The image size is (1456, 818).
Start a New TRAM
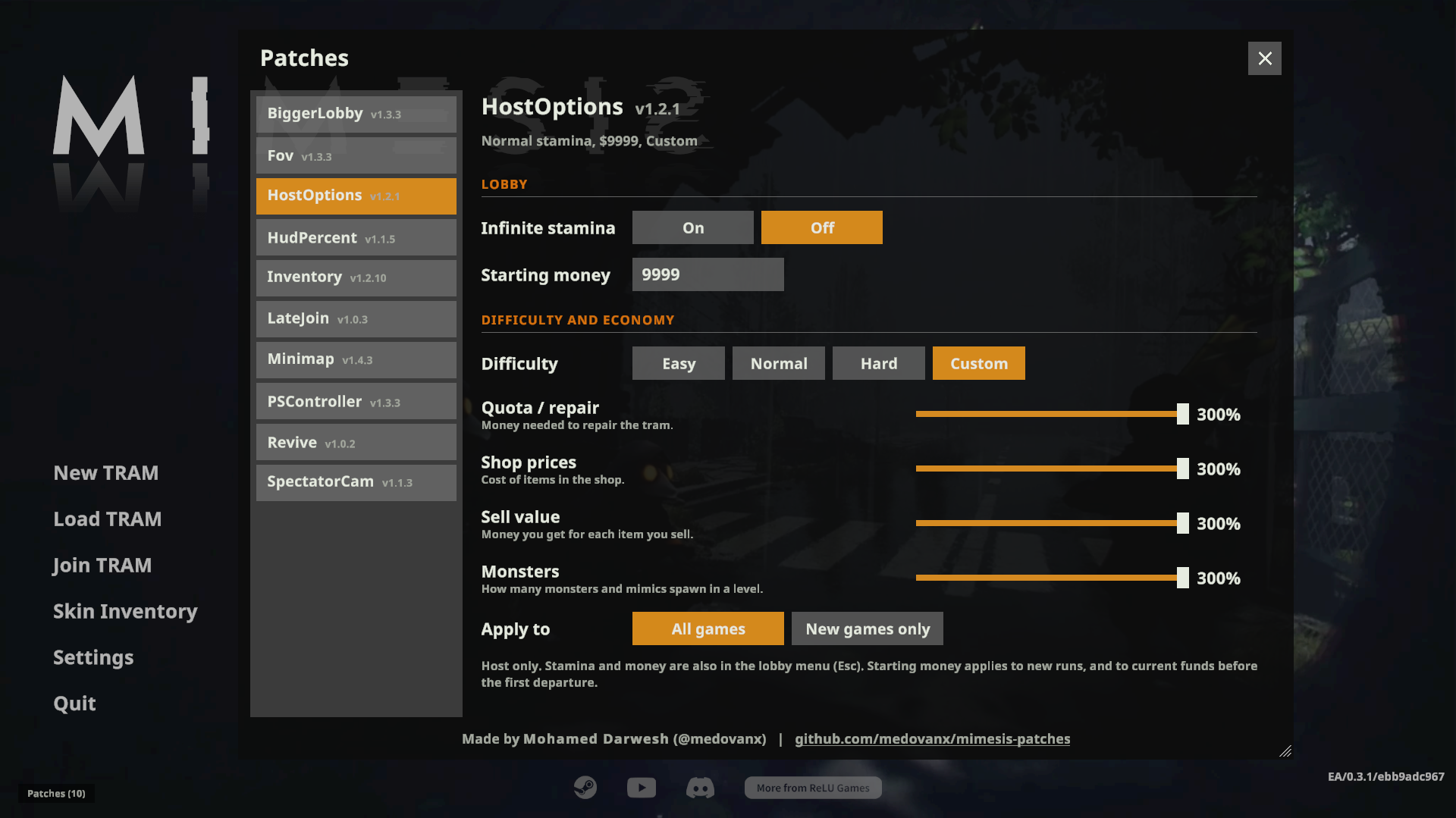tap(106, 473)
